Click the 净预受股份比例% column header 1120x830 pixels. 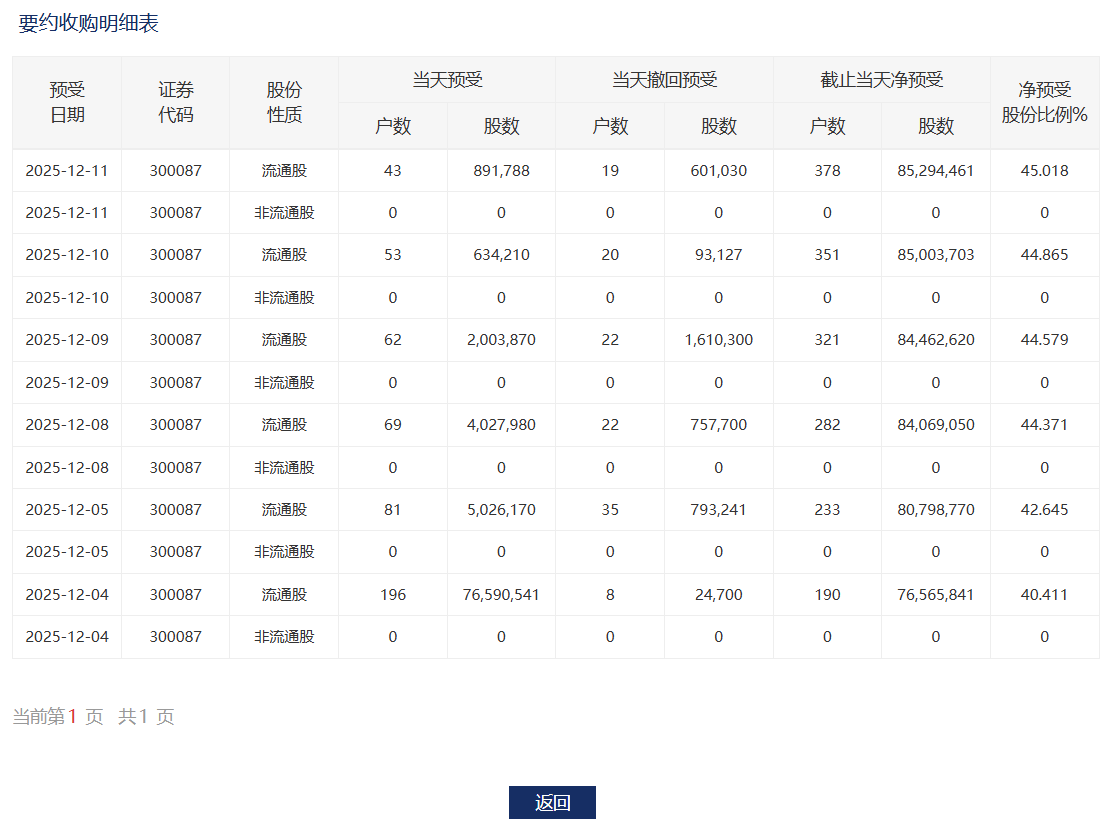tap(1044, 102)
